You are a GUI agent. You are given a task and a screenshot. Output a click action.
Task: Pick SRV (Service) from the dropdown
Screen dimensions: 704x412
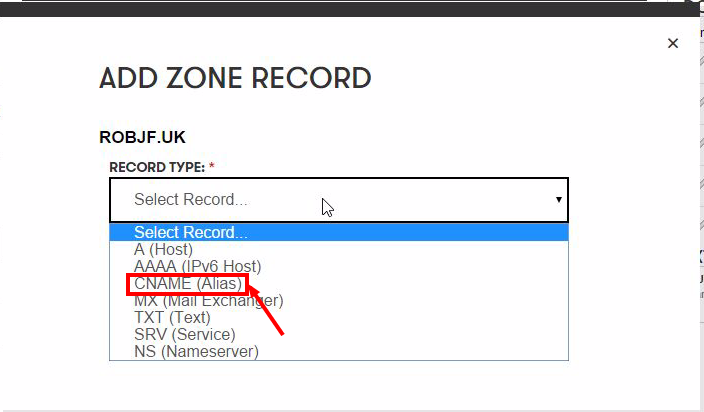(184, 335)
